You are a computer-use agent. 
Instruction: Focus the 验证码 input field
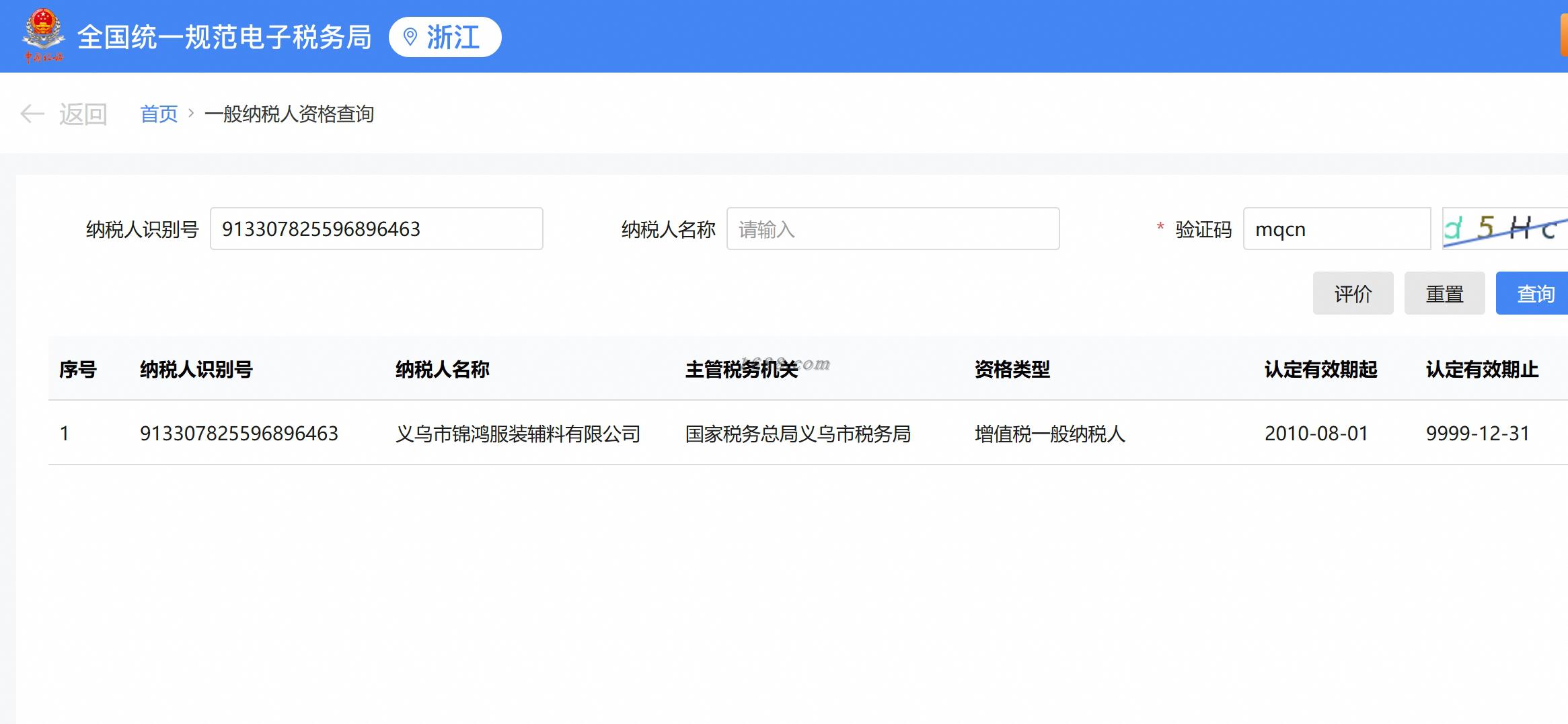[x=1337, y=229]
